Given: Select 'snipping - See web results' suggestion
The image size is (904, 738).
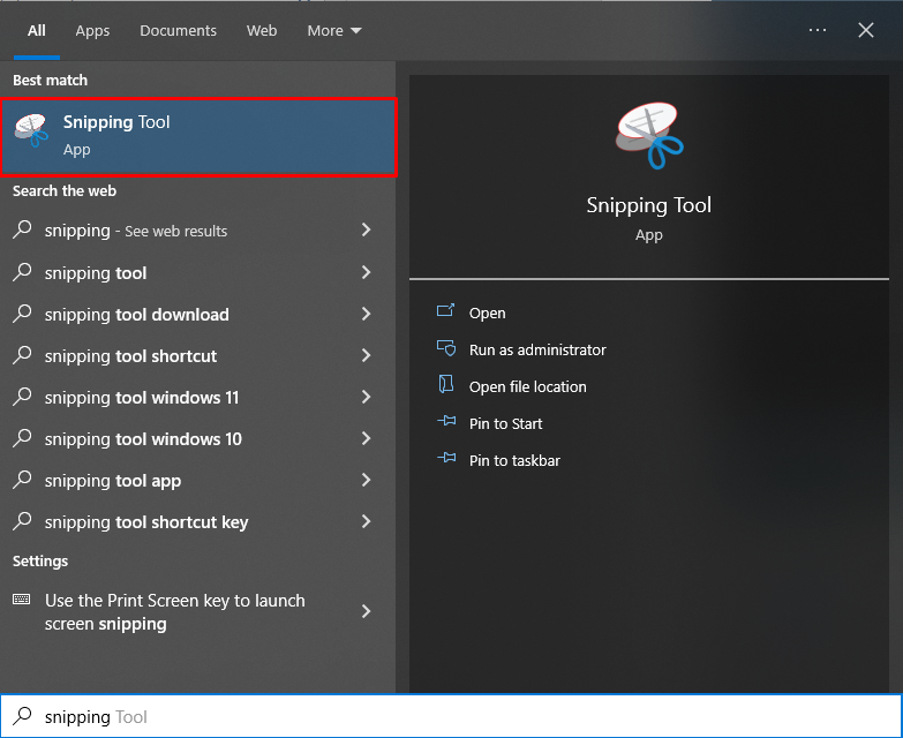Looking at the screenshot, I should tap(198, 230).
